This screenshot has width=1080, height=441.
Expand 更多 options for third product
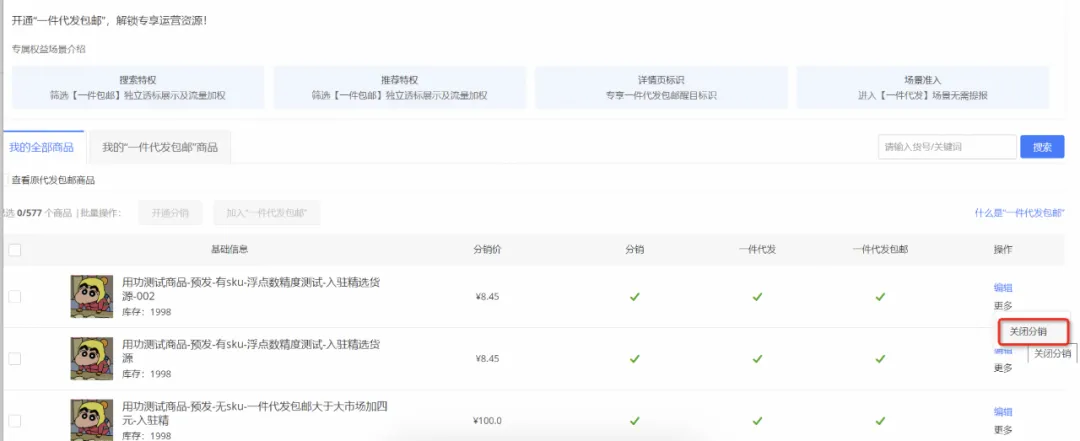(1003, 429)
